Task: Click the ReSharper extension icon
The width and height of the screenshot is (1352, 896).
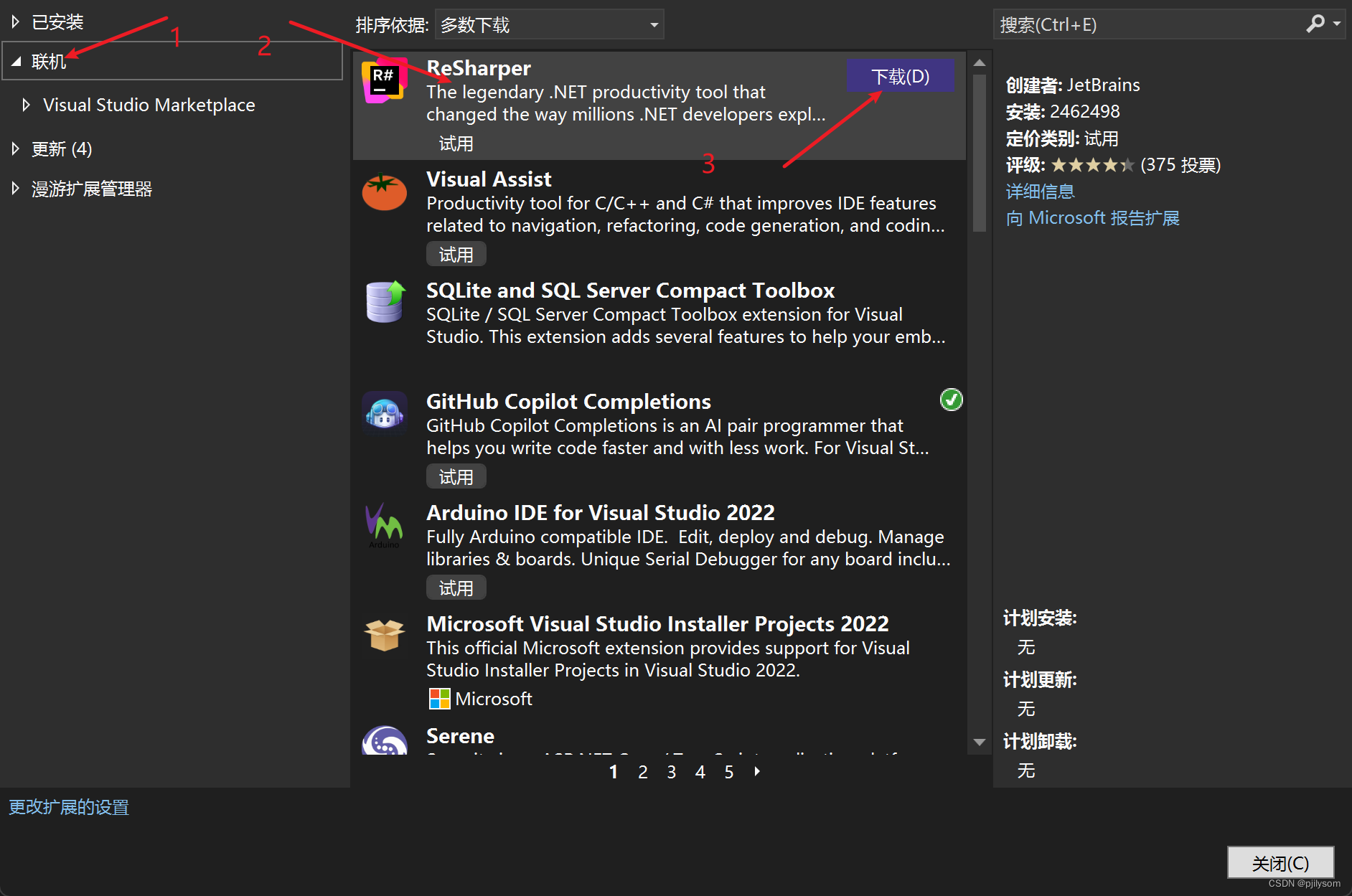Action: [x=385, y=80]
